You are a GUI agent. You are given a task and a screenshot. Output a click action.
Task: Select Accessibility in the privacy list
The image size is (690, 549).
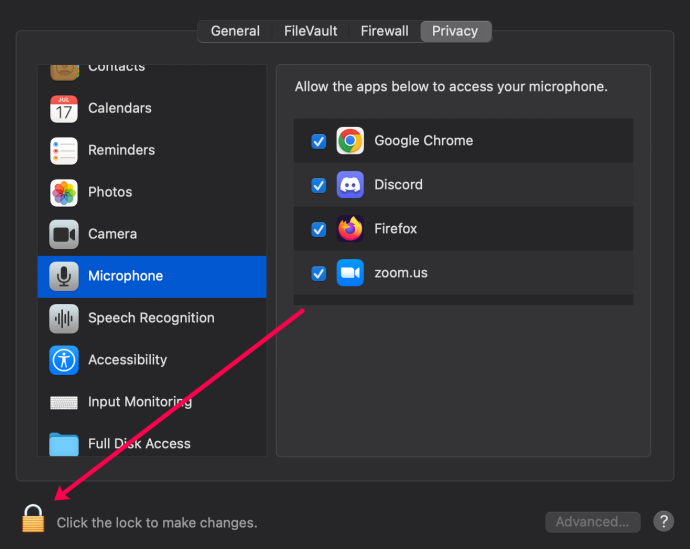[152, 360]
